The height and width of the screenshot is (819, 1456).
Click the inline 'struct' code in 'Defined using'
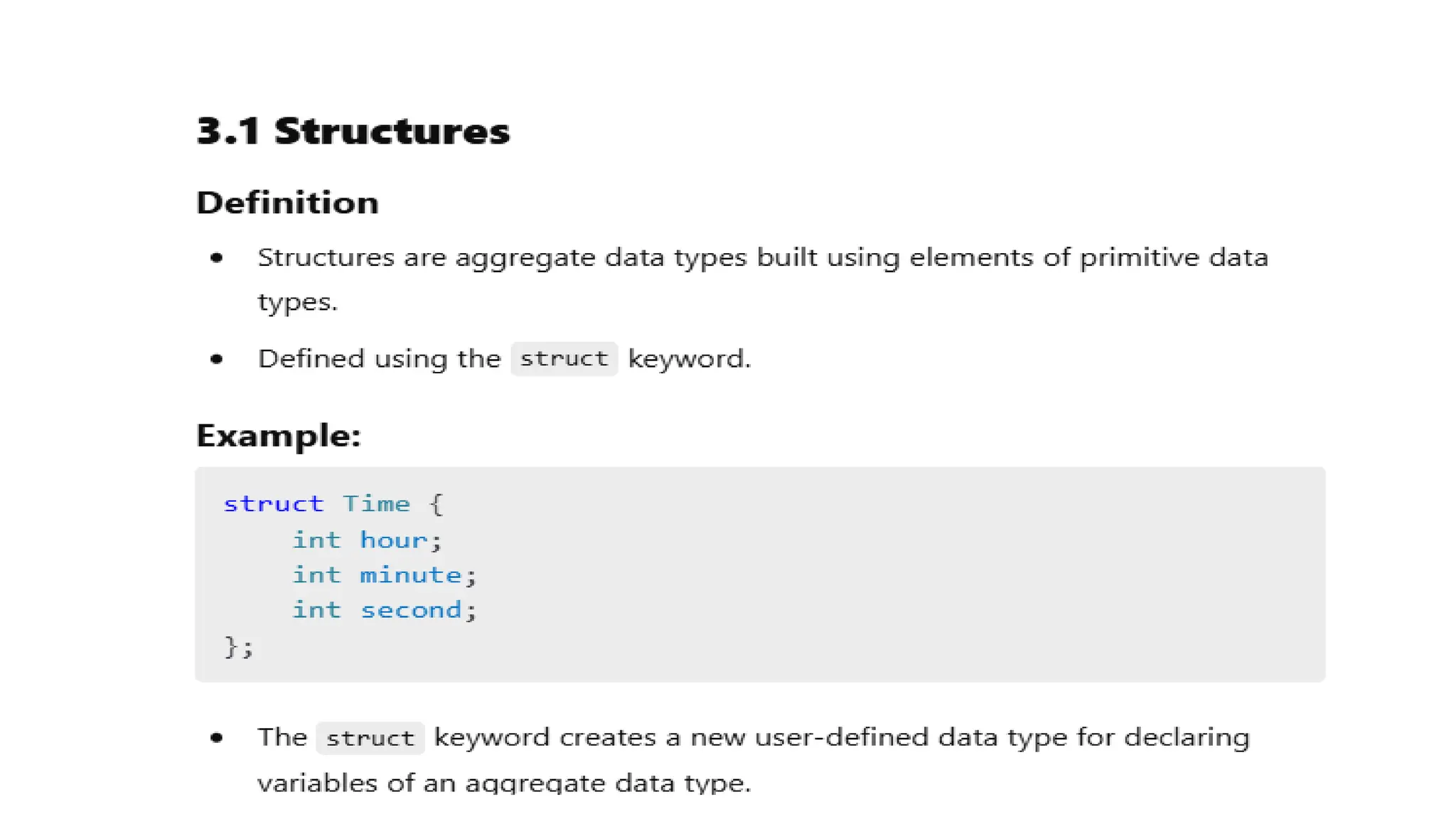tap(564, 358)
